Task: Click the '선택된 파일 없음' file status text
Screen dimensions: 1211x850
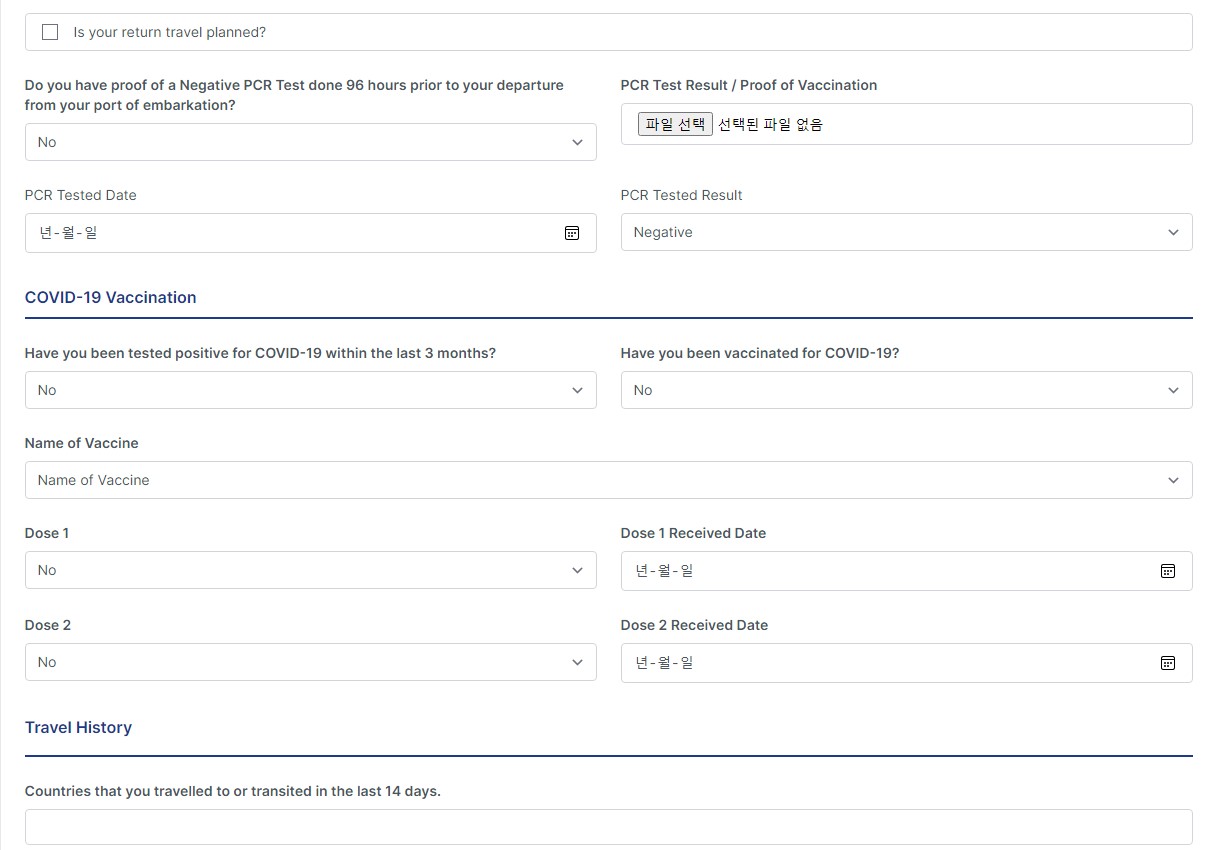Action: pyautogui.click(x=770, y=124)
